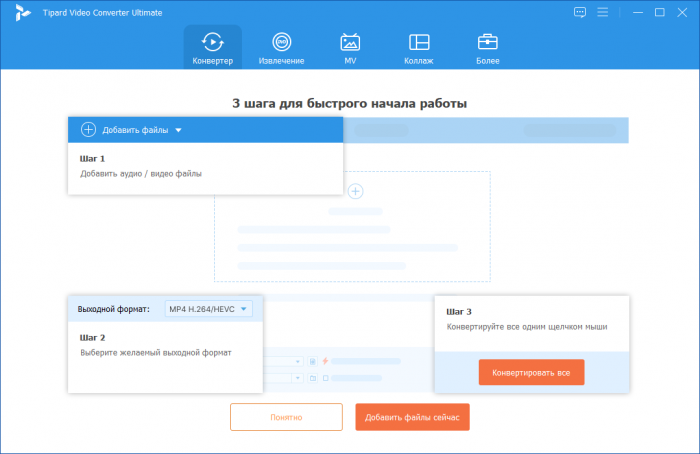Click the Выходной формат label
Viewport: 700px width, 454px height.
click(113, 309)
